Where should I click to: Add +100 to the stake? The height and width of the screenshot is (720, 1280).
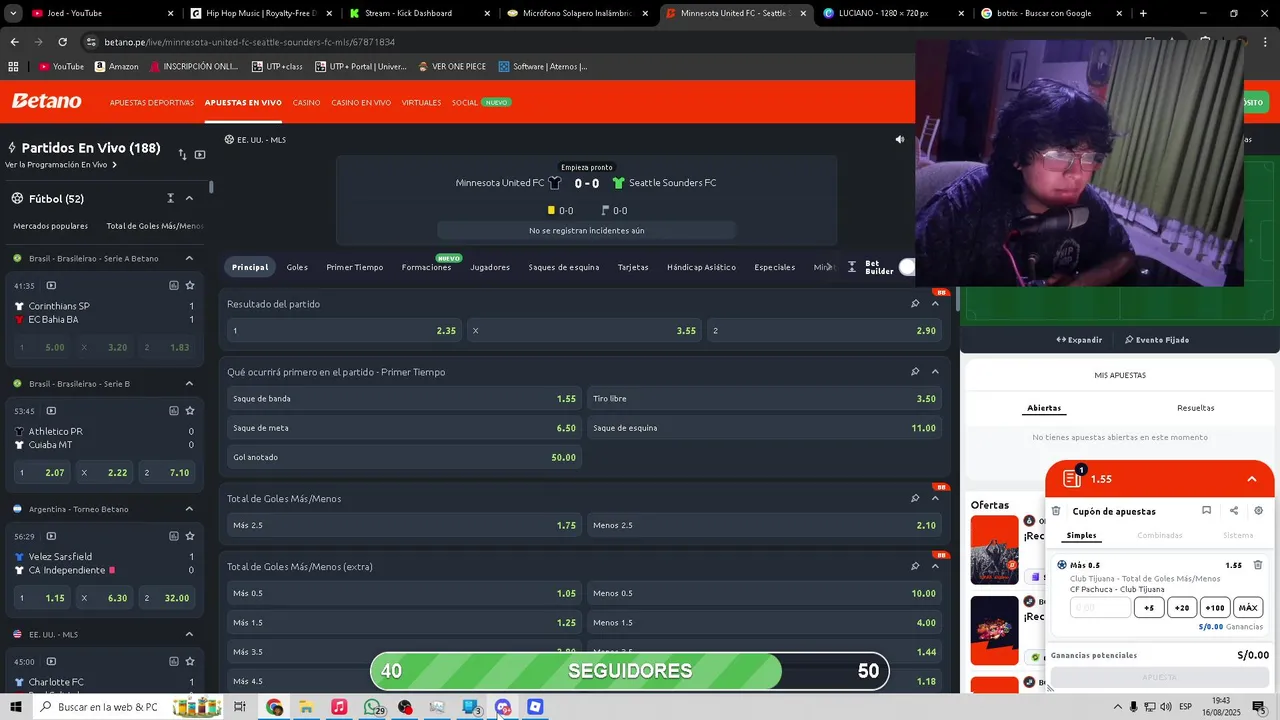[x=1215, y=608]
